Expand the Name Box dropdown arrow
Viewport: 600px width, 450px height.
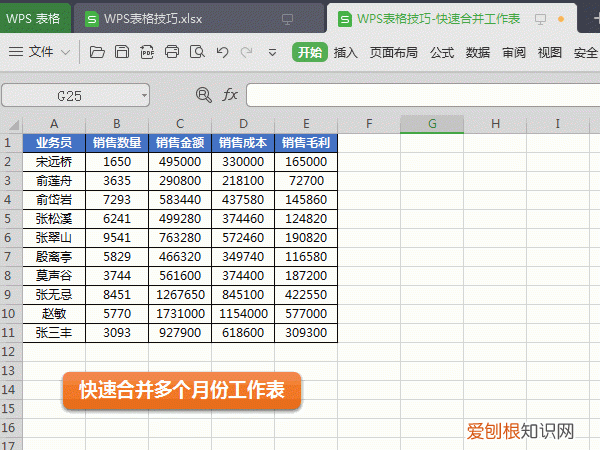point(144,95)
